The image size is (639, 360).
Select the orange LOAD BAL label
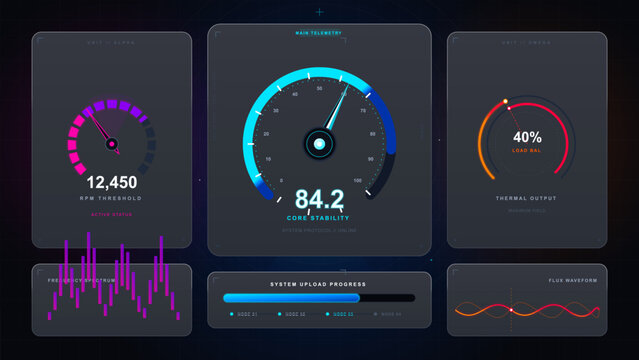pos(527,150)
